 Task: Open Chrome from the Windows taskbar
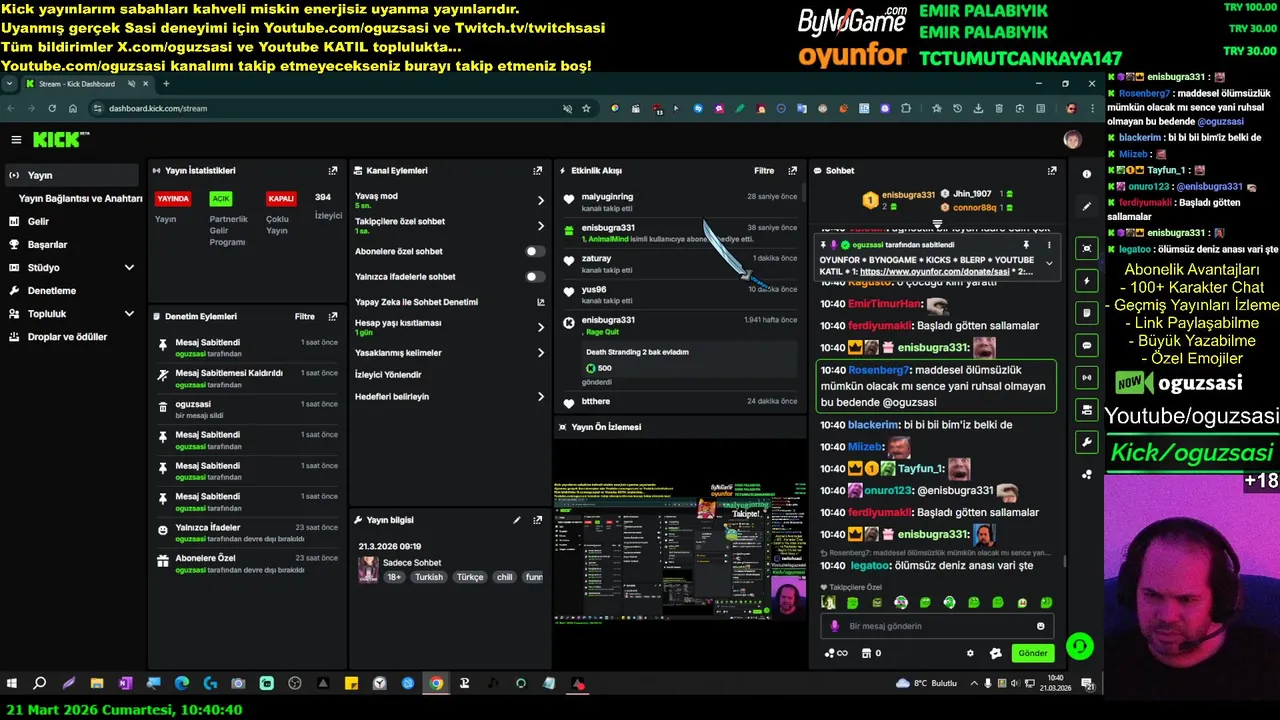(x=436, y=684)
